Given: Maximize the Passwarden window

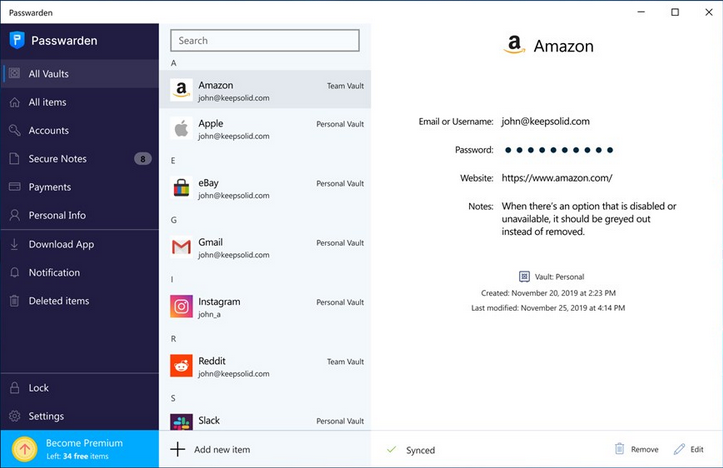Looking at the screenshot, I should pyautogui.click(x=675, y=12).
